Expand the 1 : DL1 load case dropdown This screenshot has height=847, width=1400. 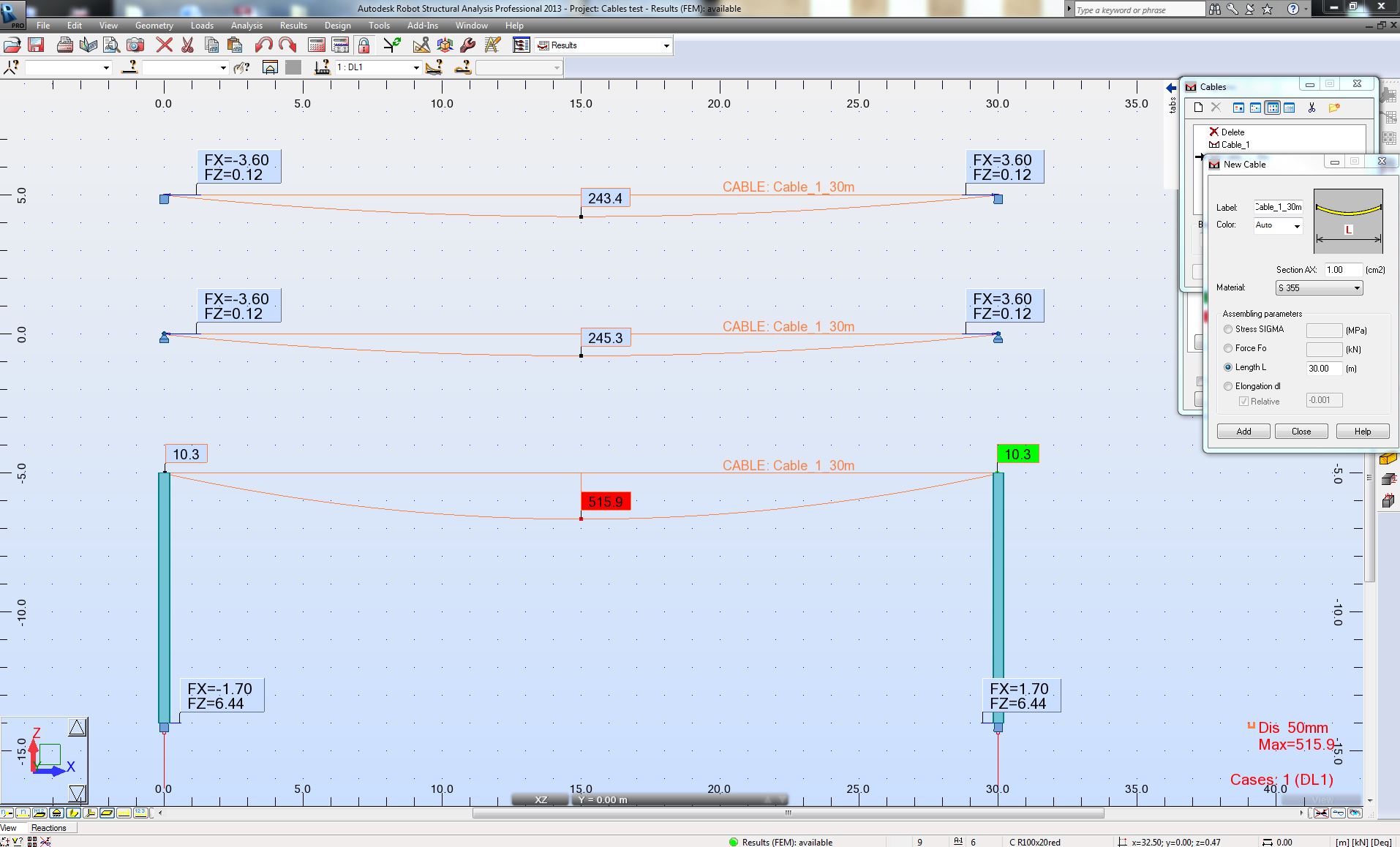click(416, 68)
